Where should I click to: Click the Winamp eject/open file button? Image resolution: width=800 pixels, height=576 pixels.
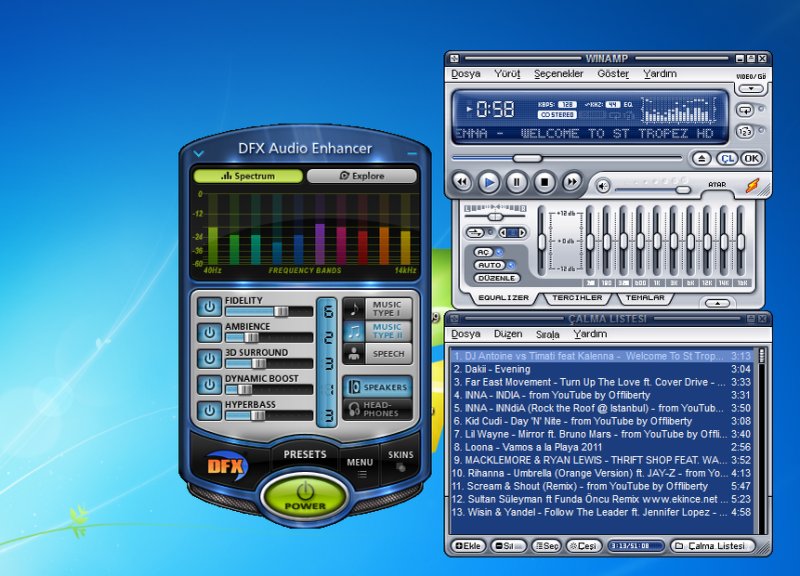point(702,158)
